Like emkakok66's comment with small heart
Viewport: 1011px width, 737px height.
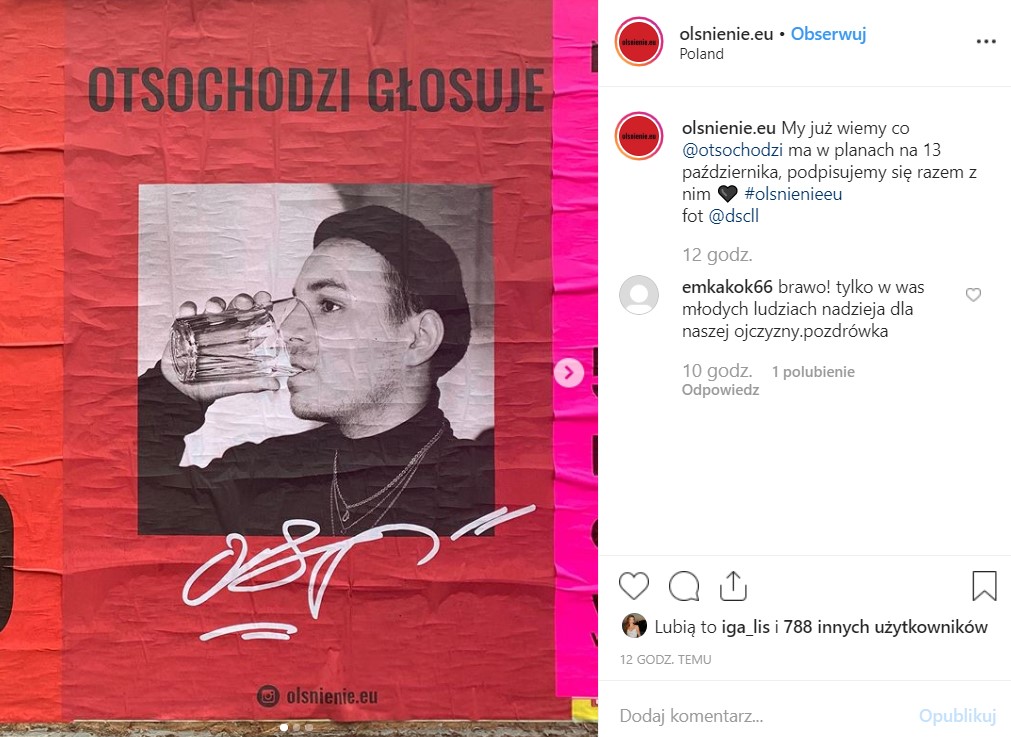click(973, 295)
